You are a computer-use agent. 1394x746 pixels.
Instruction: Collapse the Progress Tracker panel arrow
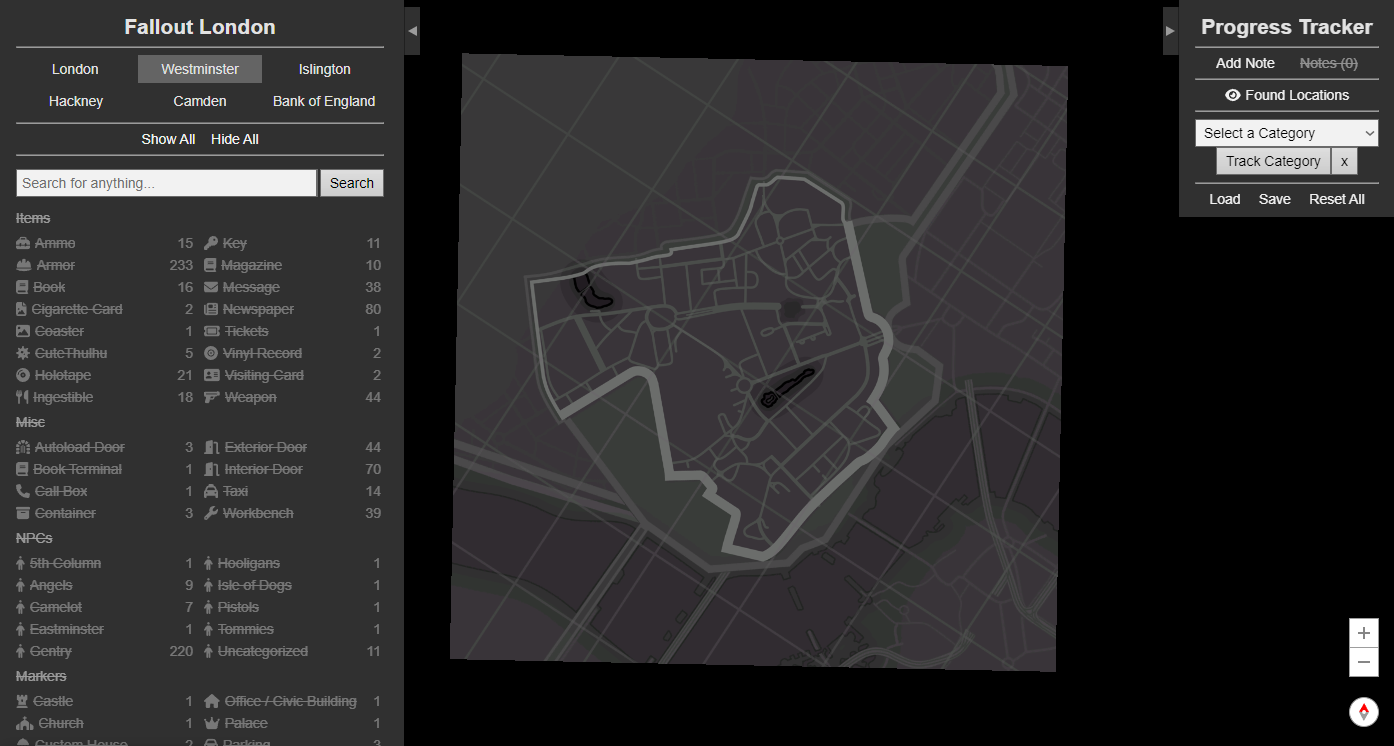coord(1171,31)
